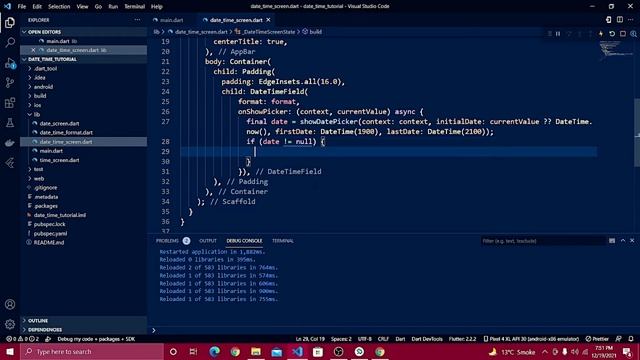This screenshot has height=360, width=640.
Task: Click the Windows taskbar search box
Action: (92, 351)
